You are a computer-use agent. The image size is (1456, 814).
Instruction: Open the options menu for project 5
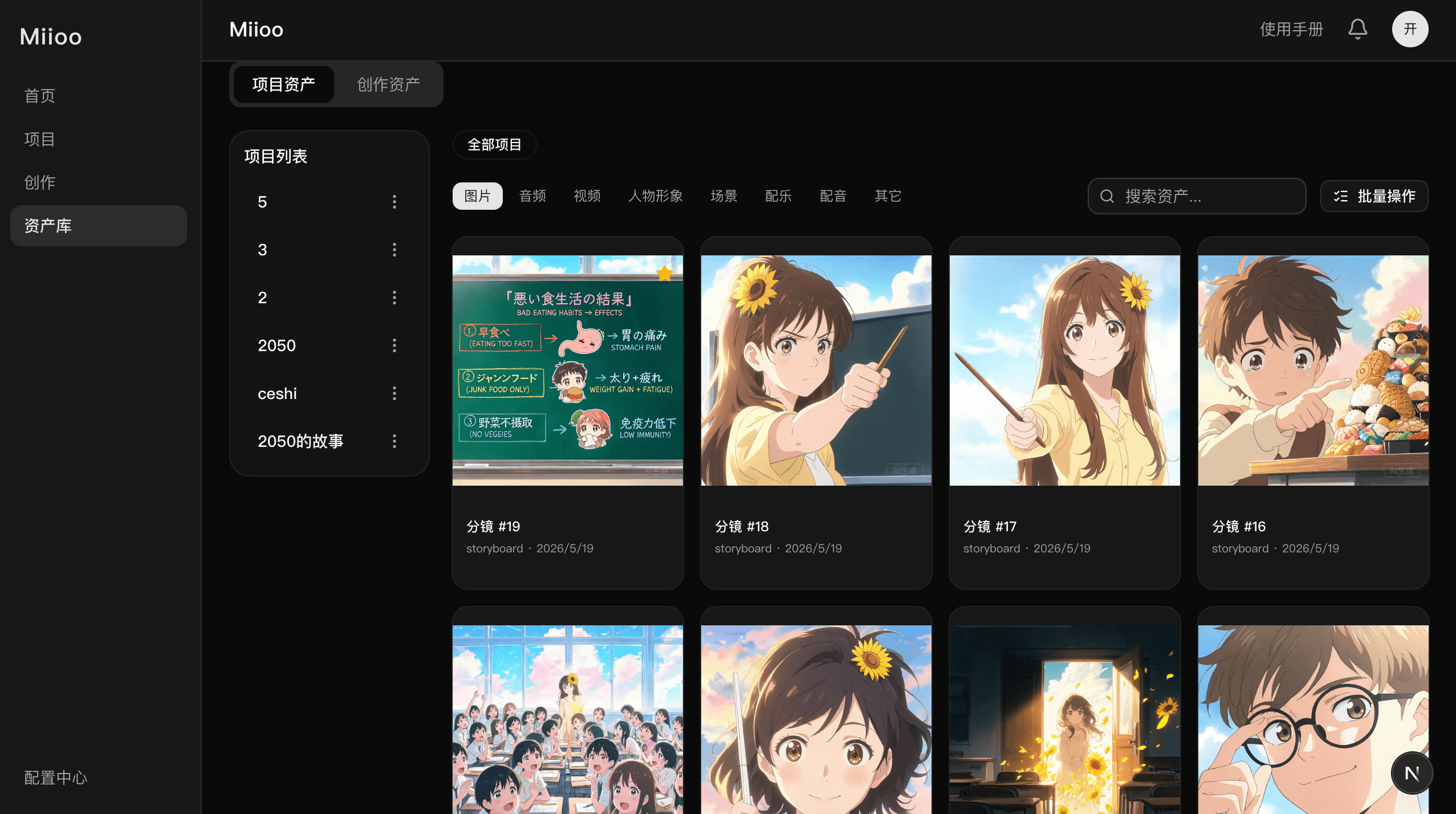point(394,202)
